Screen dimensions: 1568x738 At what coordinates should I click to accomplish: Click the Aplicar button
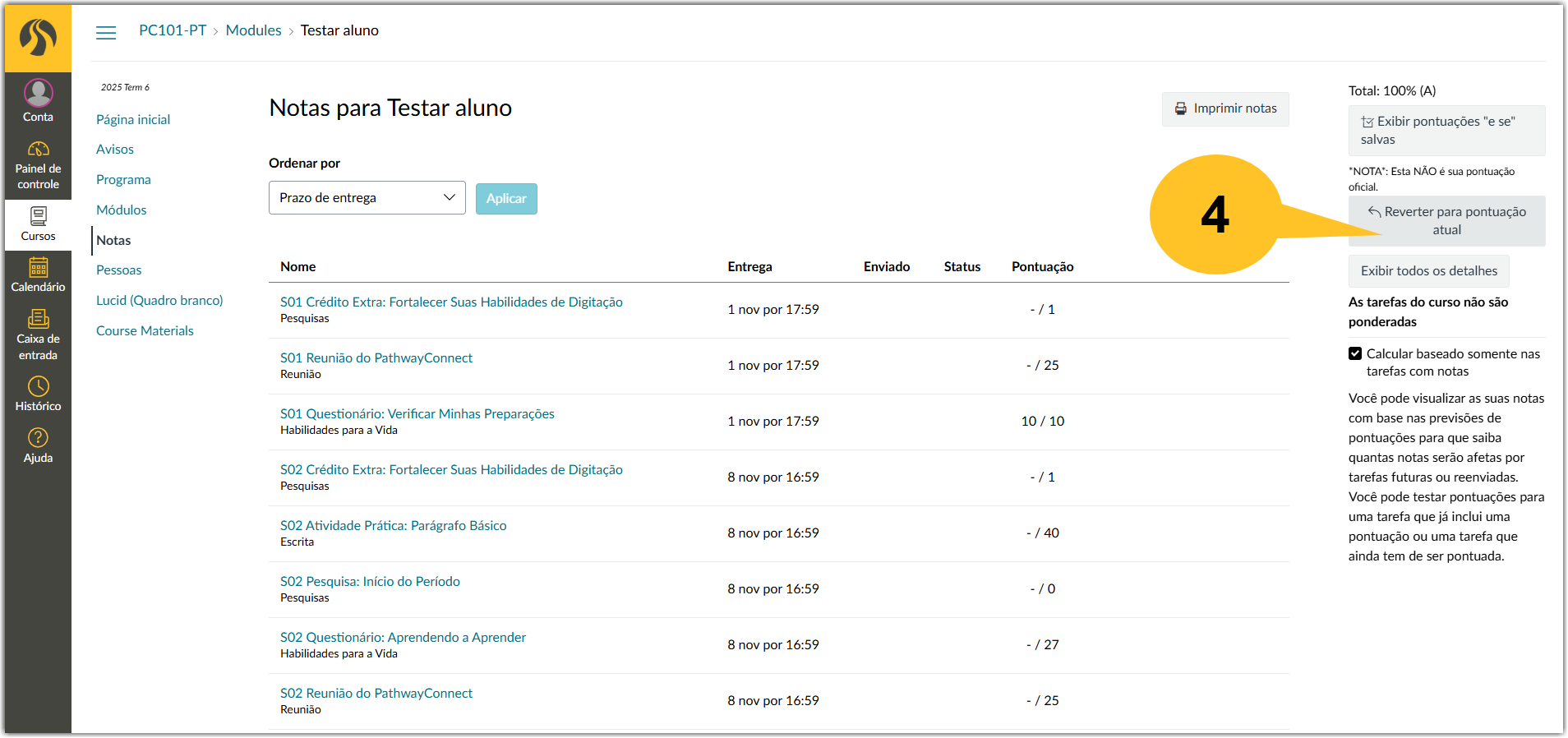tap(506, 199)
